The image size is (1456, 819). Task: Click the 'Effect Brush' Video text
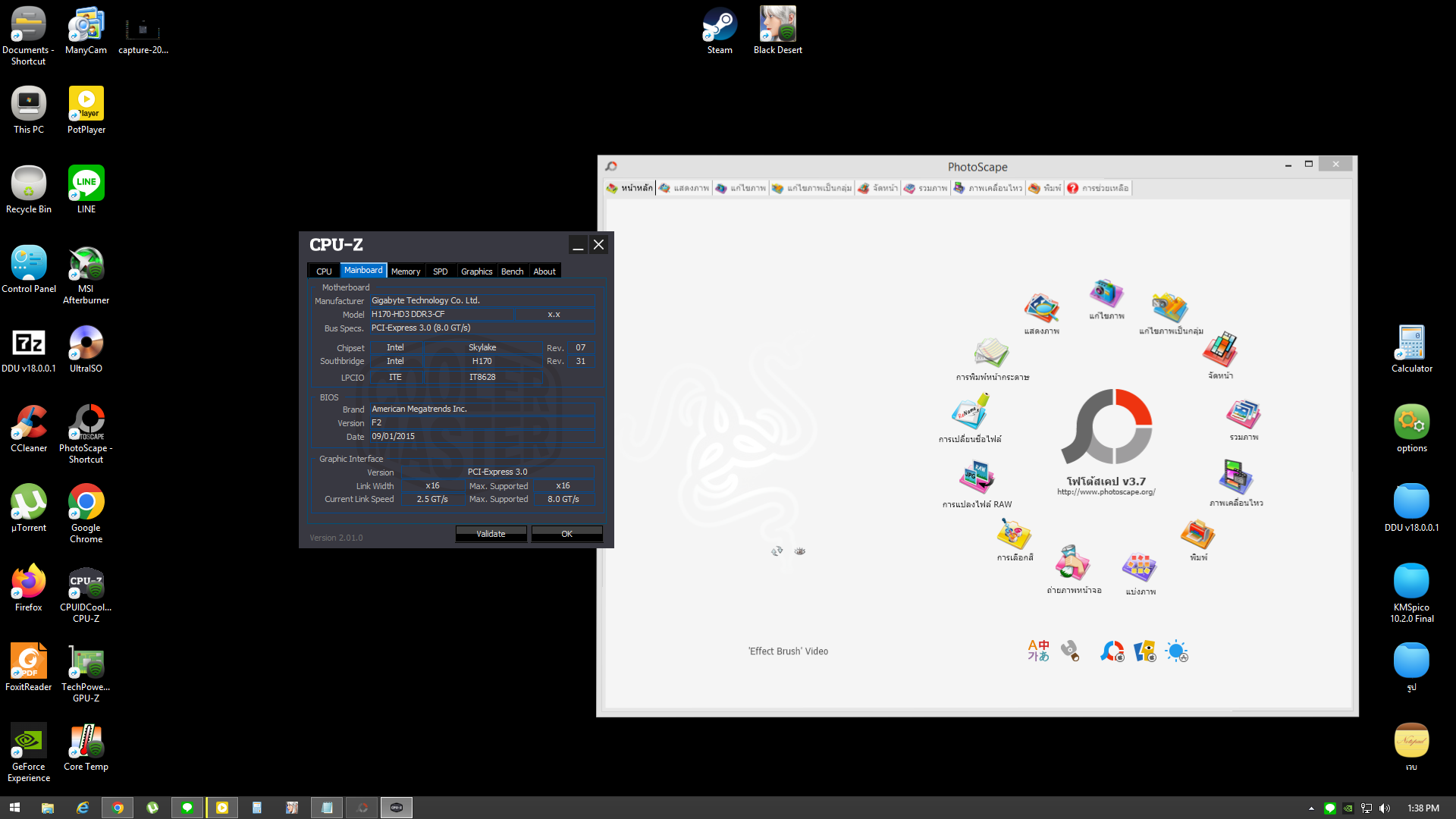pos(788,651)
